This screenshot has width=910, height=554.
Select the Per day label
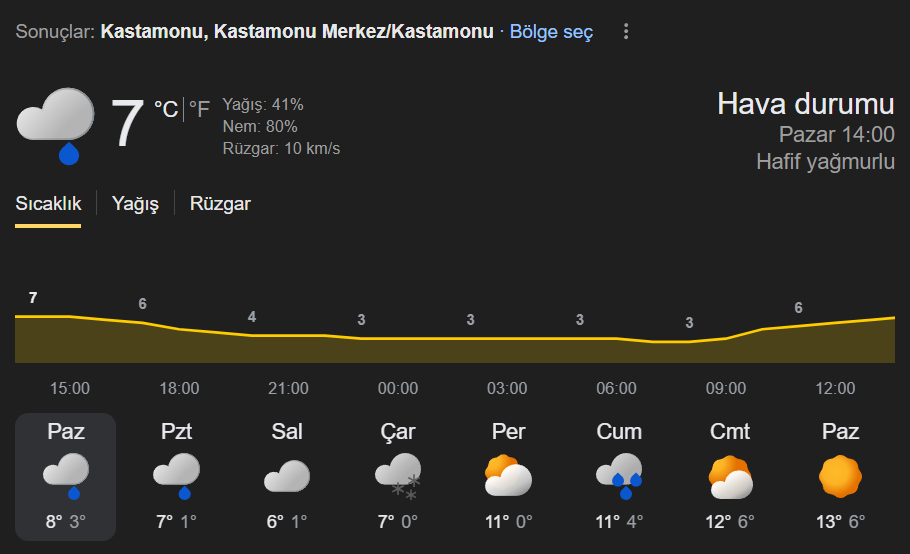[508, 432]
